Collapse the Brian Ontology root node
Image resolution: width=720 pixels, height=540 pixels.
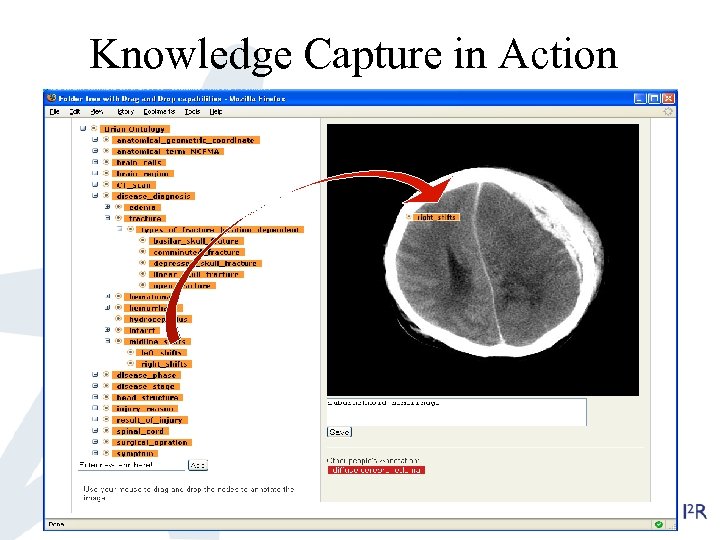point(83,129)
